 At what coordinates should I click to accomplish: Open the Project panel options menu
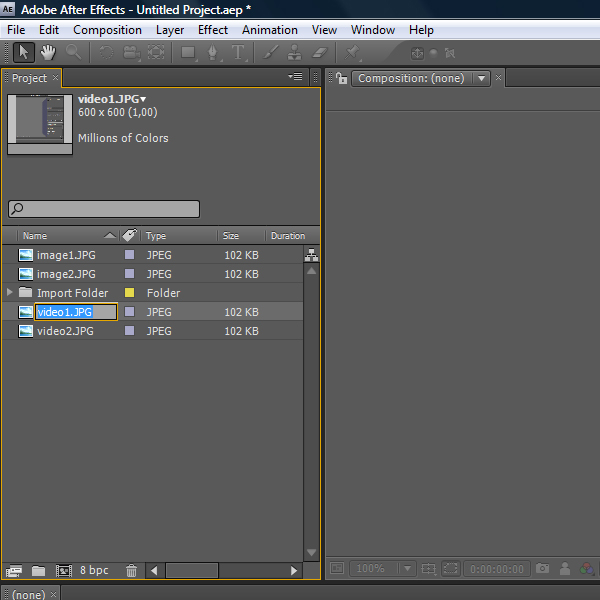pyautogui.click(x=295, y=77)
